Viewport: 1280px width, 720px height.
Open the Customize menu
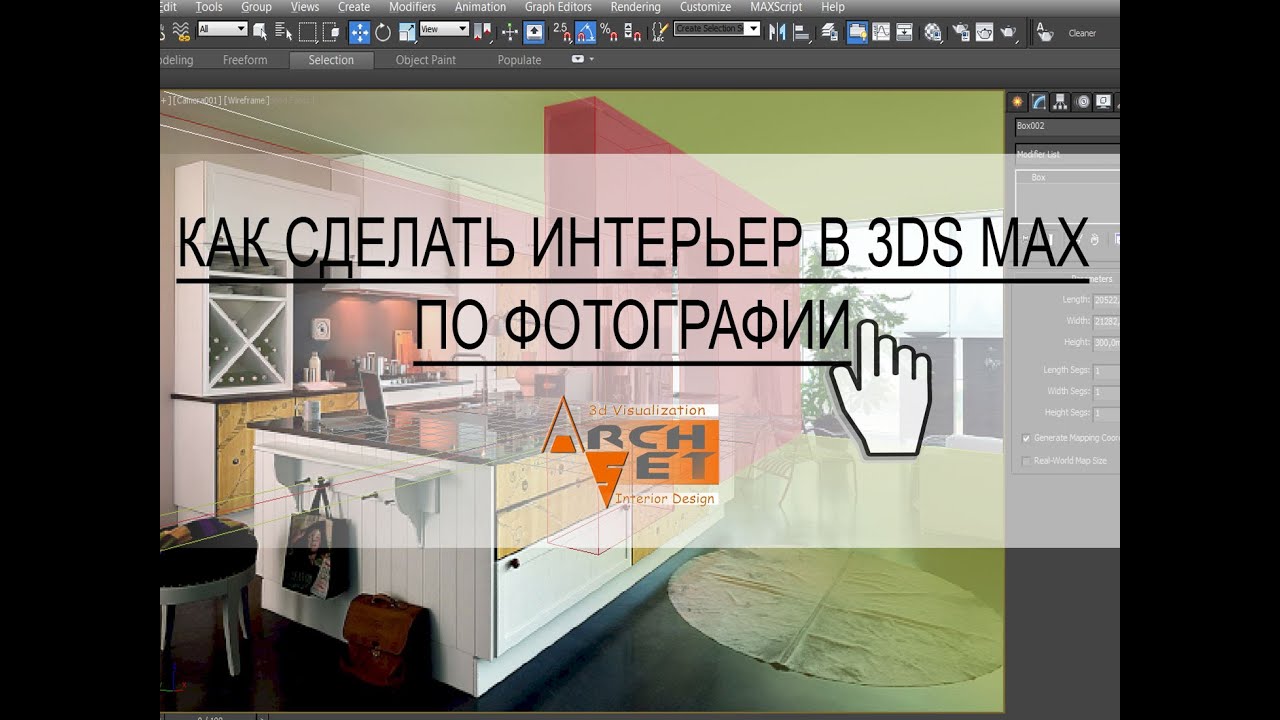click(x=705, y=7)
